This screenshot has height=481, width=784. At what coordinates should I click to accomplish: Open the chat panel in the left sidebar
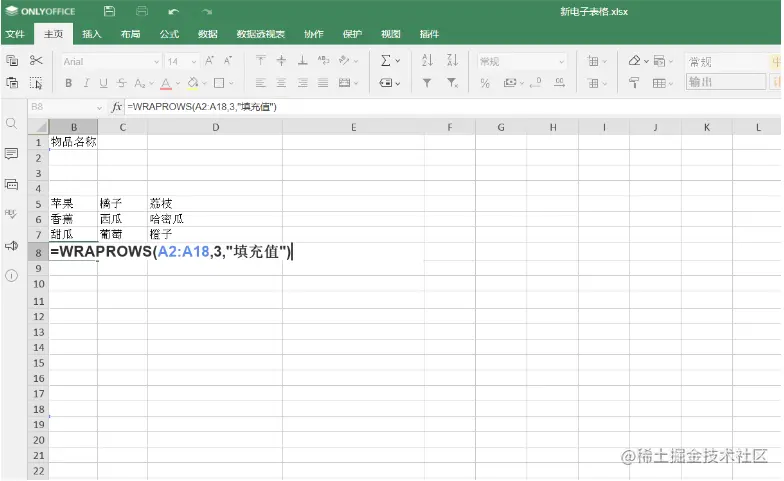click(12, 184)
